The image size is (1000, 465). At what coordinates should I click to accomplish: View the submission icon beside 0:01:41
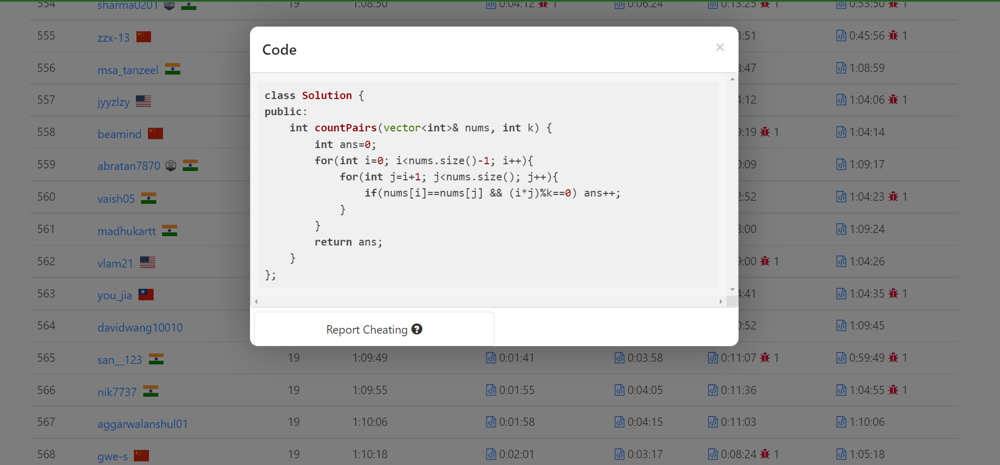[x=491, y=358]
